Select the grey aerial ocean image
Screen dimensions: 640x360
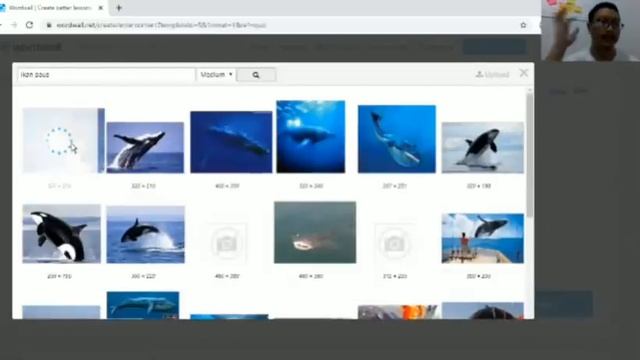(x=315, y=232)
